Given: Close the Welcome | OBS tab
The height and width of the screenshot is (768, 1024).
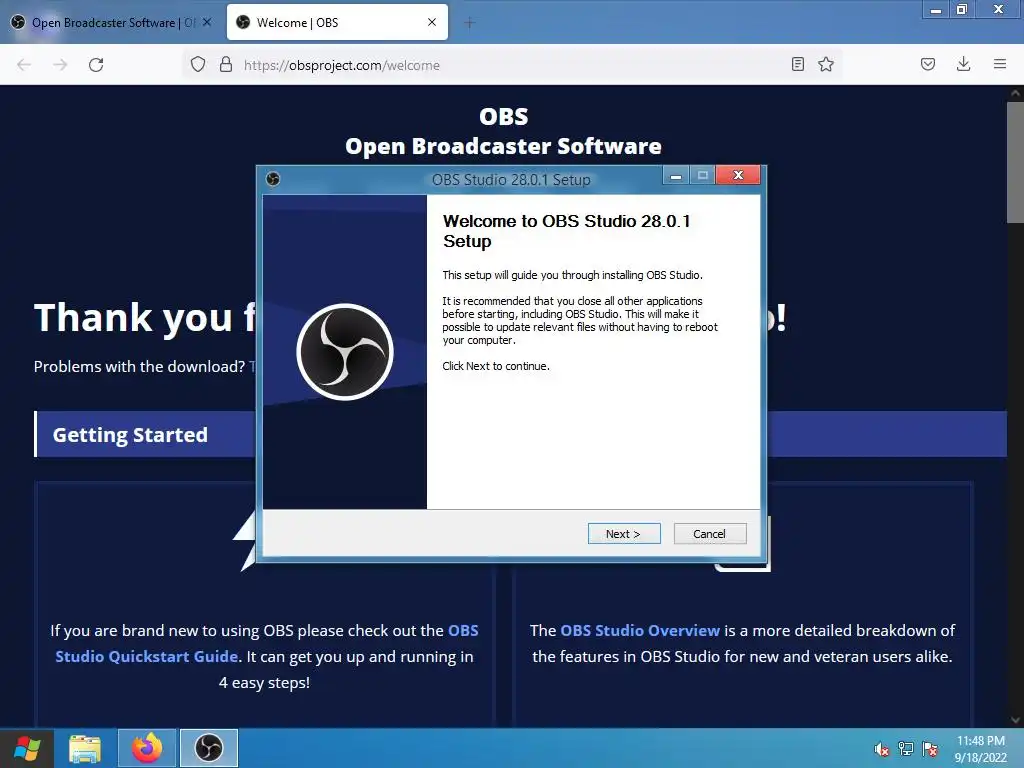Looking at the screenshot, I should [x=432, y=22].
